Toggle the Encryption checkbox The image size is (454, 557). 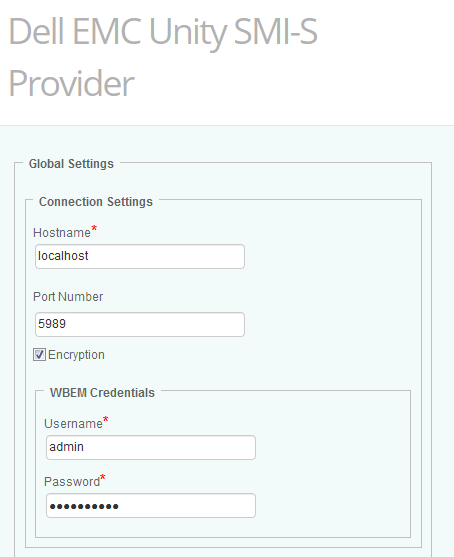(x=39, y=355)
